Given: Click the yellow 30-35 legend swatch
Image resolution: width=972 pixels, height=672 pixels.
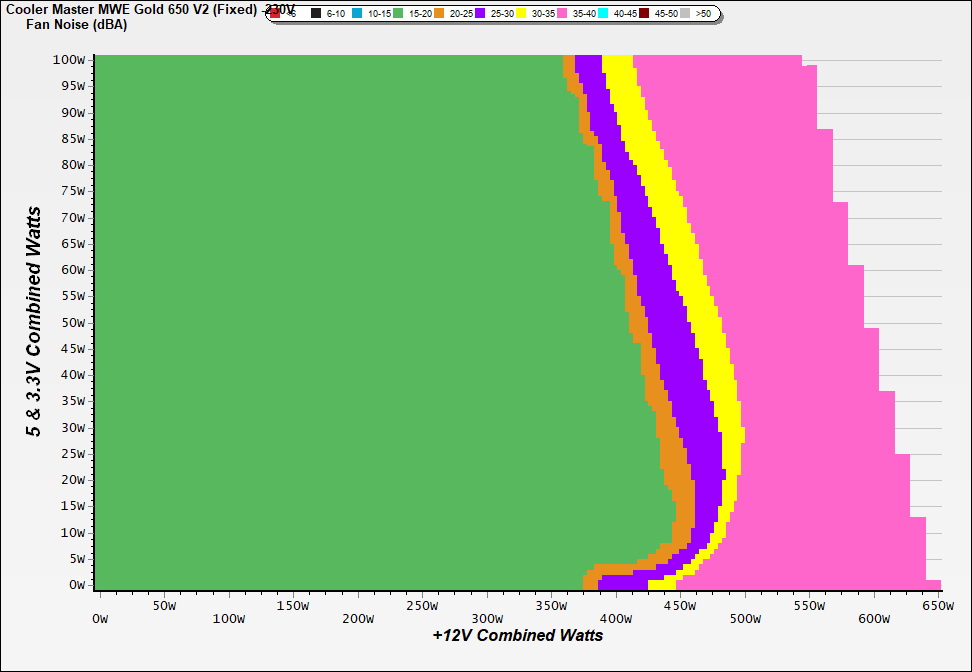Looking at the screenshot, I should [x=522, y=14].
